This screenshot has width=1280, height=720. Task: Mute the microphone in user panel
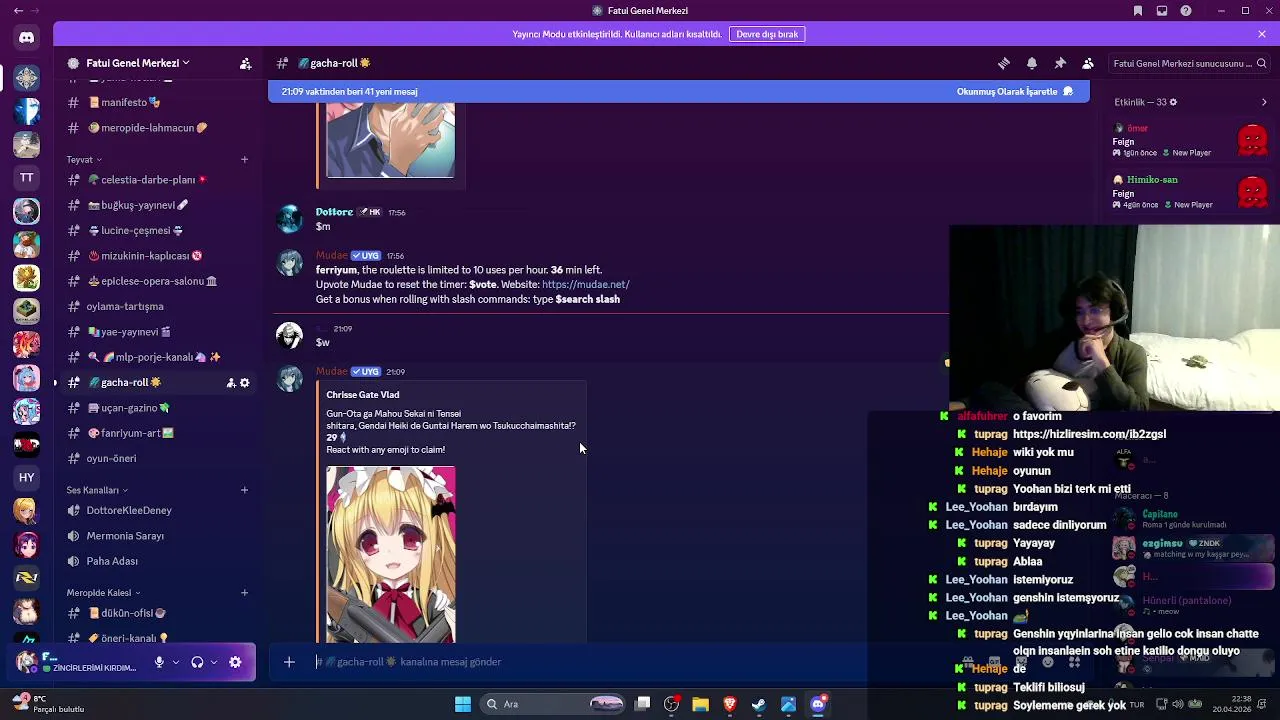159,662
